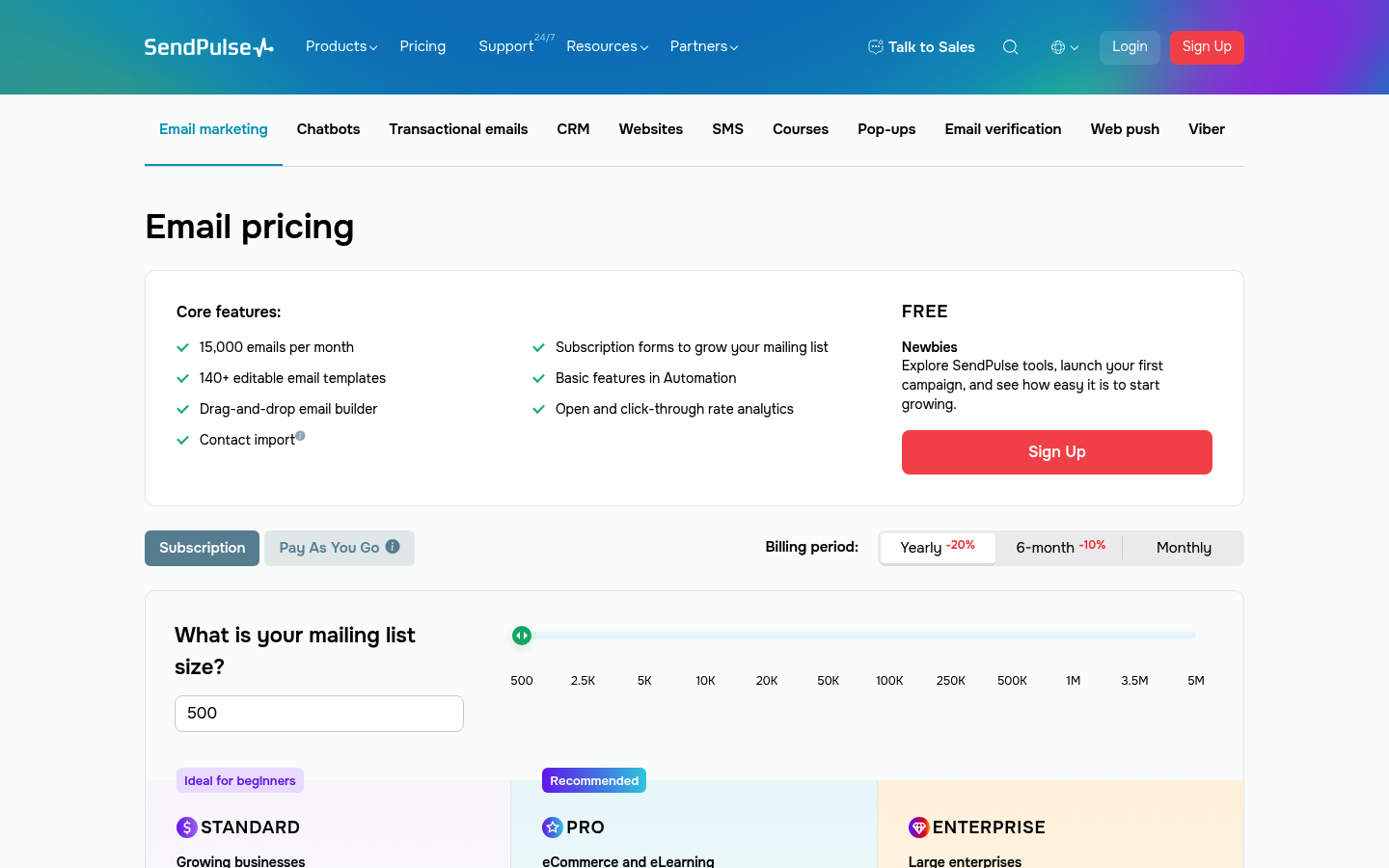
Task: Expand the Products menu
Action: coord(341,46)
